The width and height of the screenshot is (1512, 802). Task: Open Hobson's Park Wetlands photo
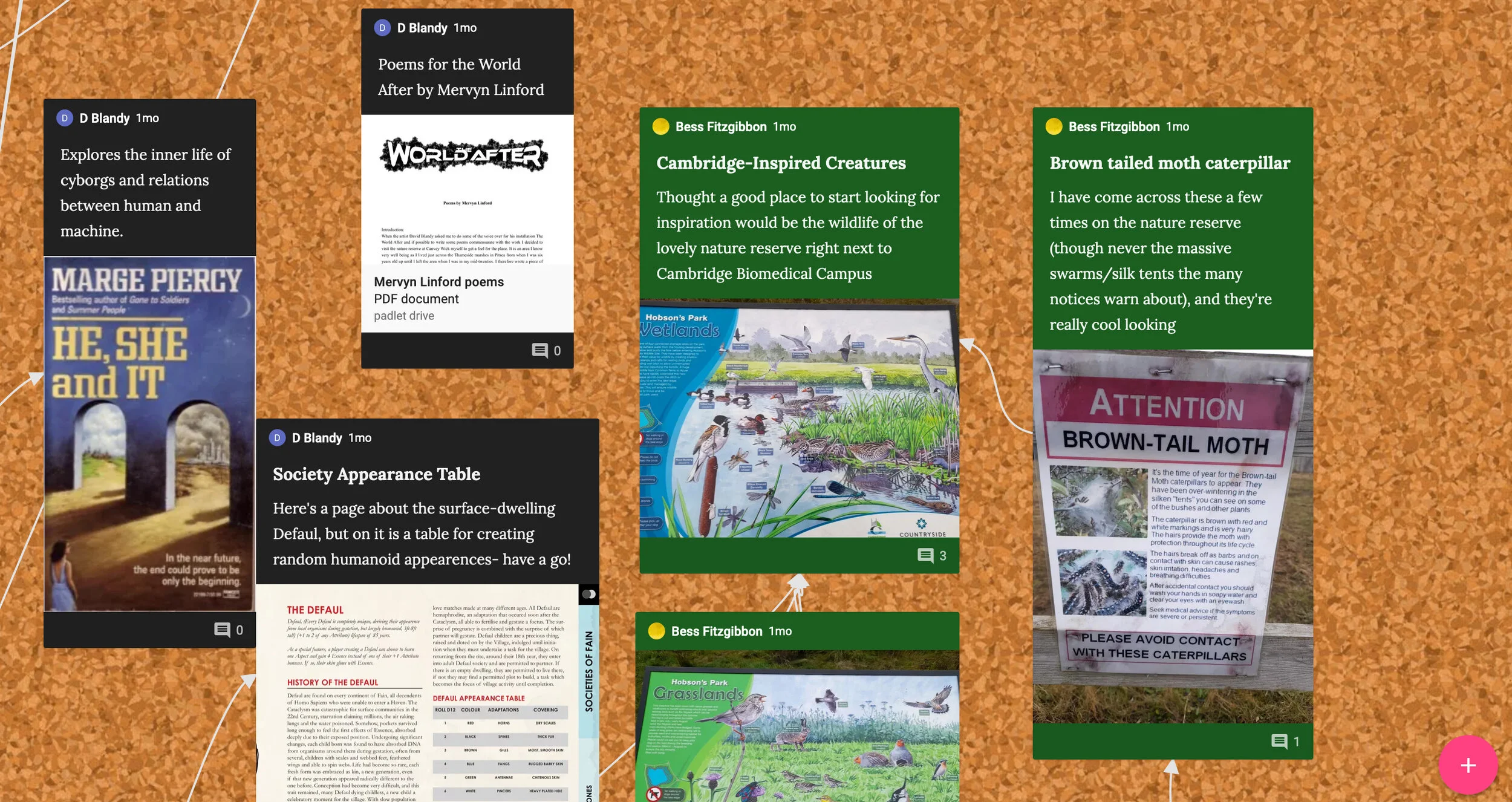[799, 418]
